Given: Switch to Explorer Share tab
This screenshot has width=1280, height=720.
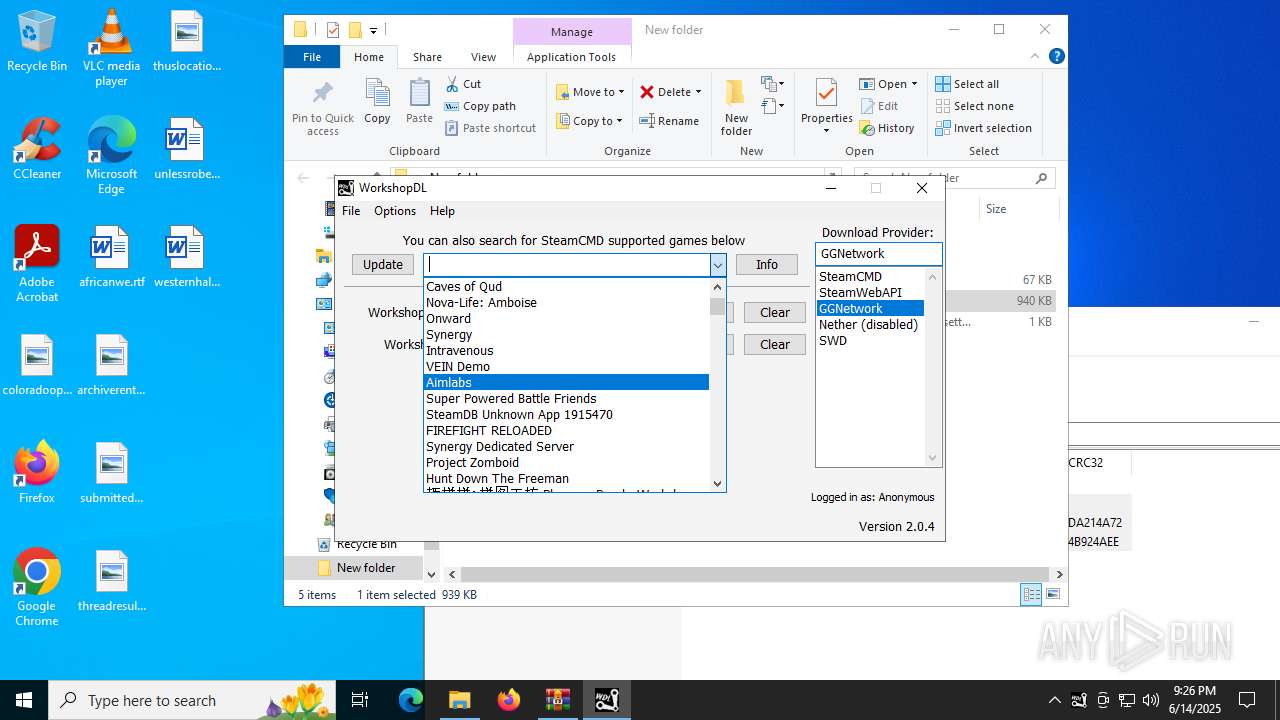Looking at the screenshot, I should point(427,57).
